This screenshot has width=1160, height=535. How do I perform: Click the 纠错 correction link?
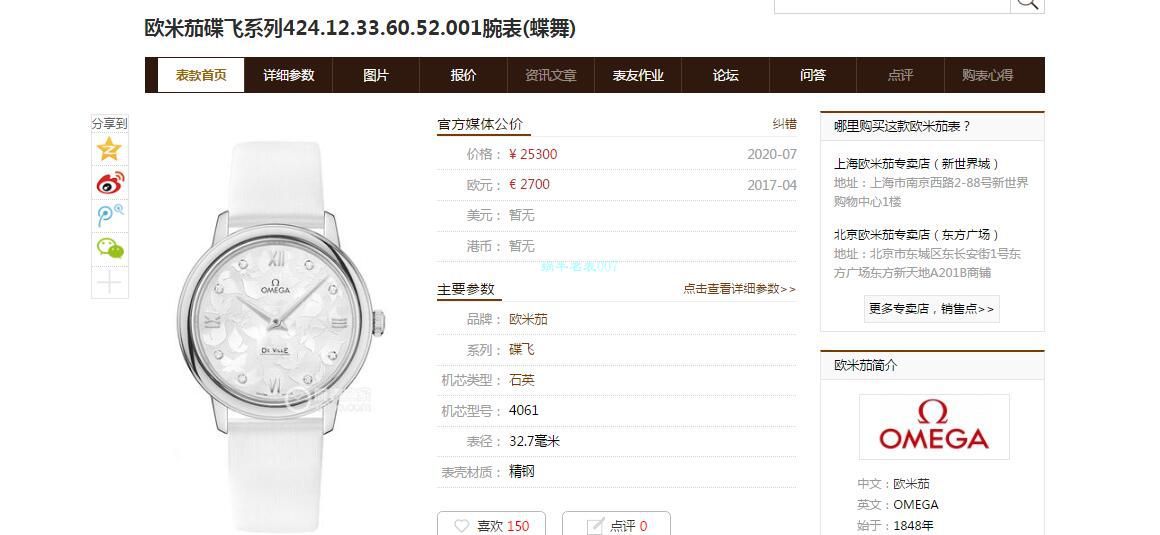tap(784, 124)
